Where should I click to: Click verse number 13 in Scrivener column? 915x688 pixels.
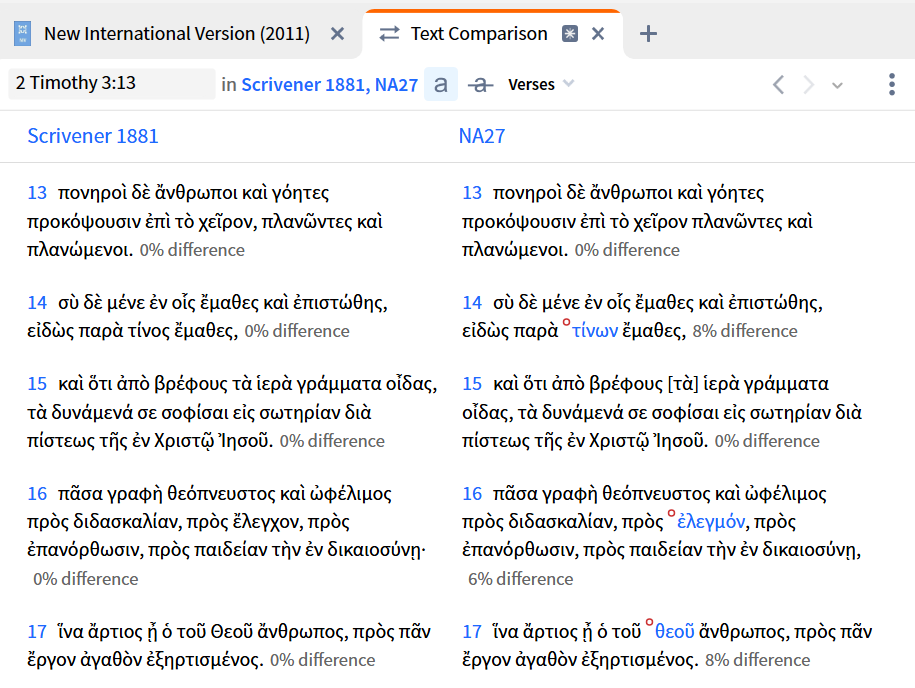coord(37,193)
